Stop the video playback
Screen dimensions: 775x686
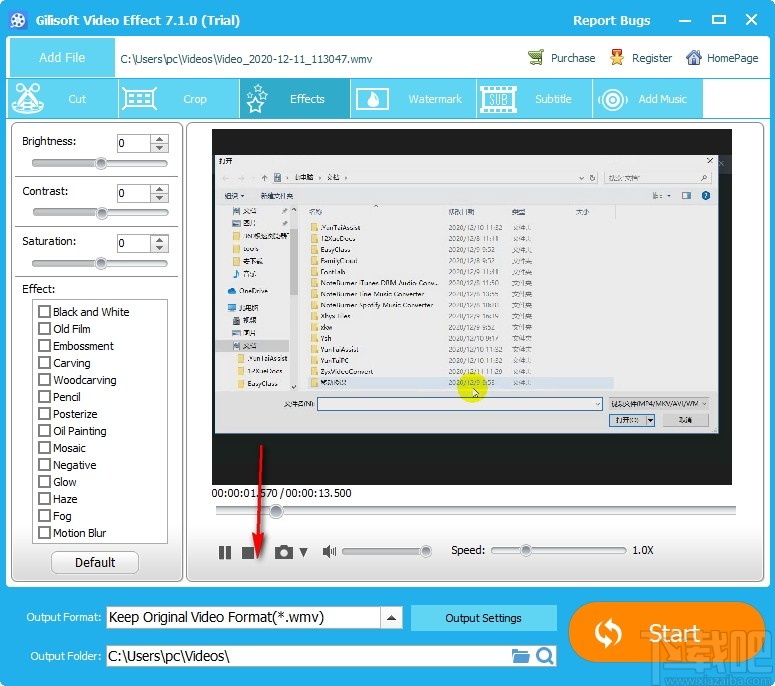tap(248, 552)
